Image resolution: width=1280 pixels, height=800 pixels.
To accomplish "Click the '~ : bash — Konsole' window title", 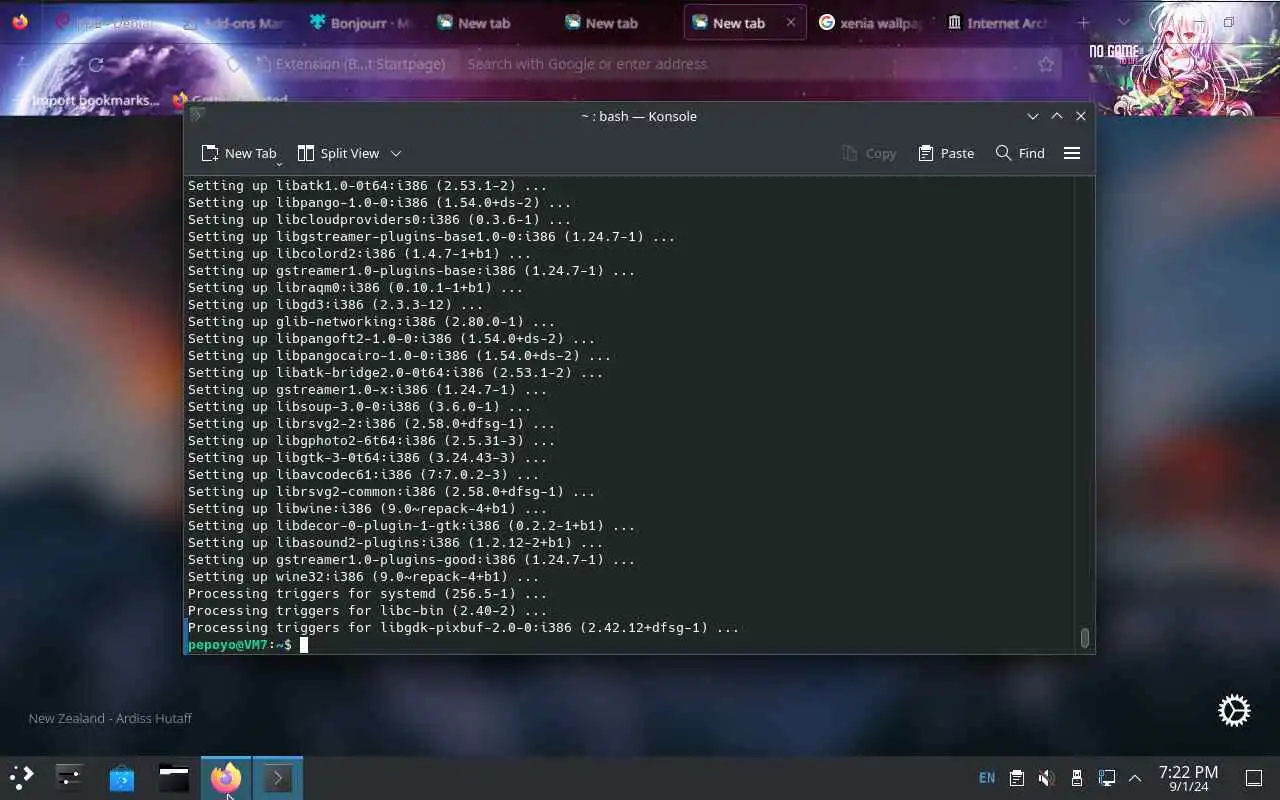I will pyautogui.click(x=639, y=116).
